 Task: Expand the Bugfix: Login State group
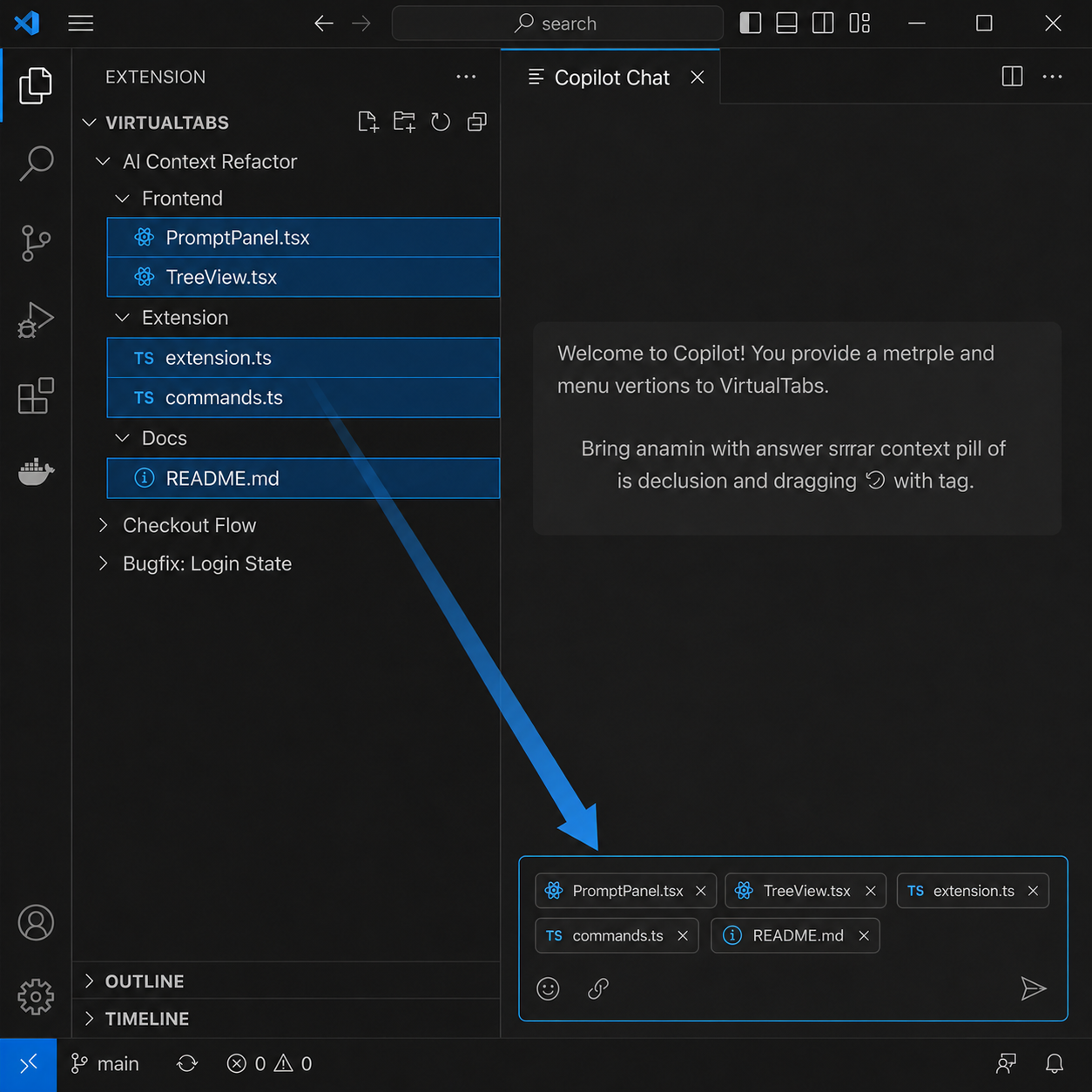(103, 563)
